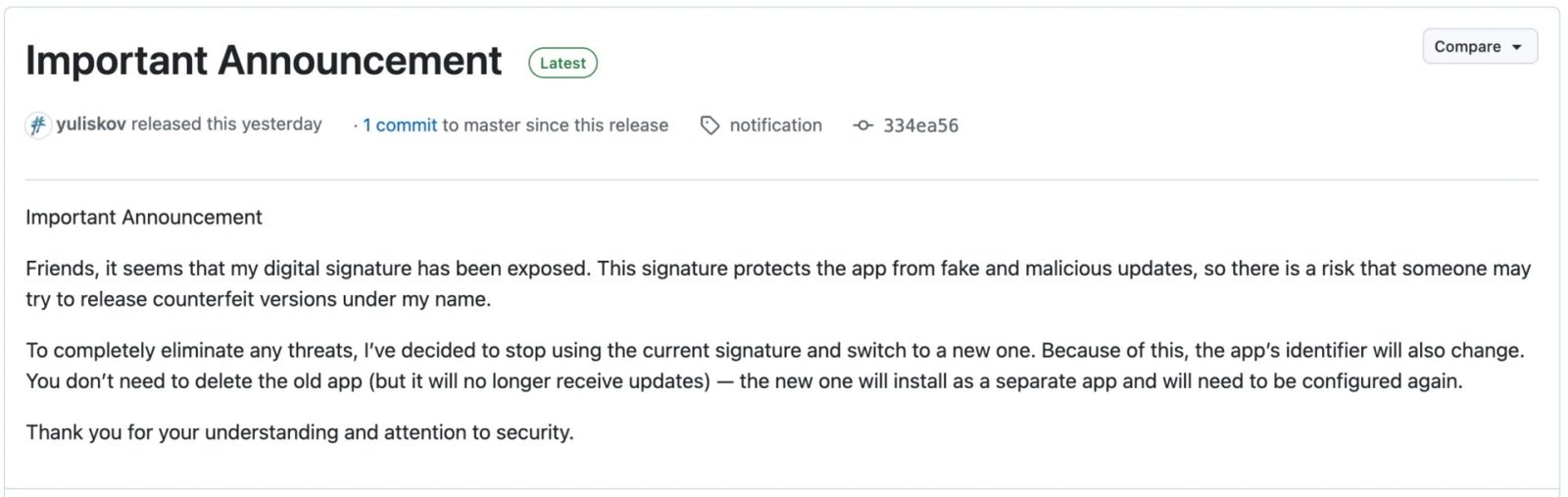Click the "released this yesterday" timestamp

226,124
